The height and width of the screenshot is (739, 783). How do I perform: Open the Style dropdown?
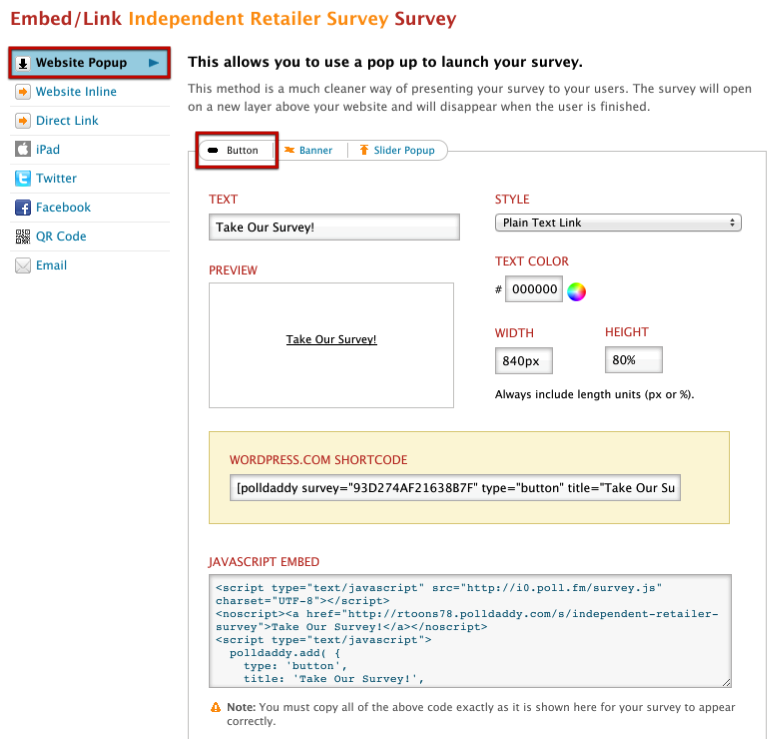(618, 223)
